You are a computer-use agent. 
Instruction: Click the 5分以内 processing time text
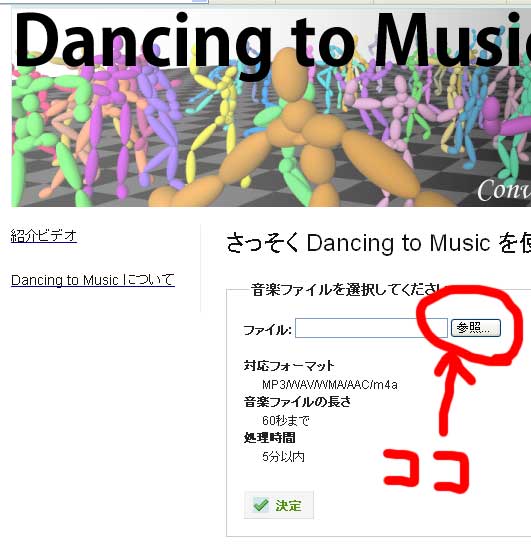[284, 457]
